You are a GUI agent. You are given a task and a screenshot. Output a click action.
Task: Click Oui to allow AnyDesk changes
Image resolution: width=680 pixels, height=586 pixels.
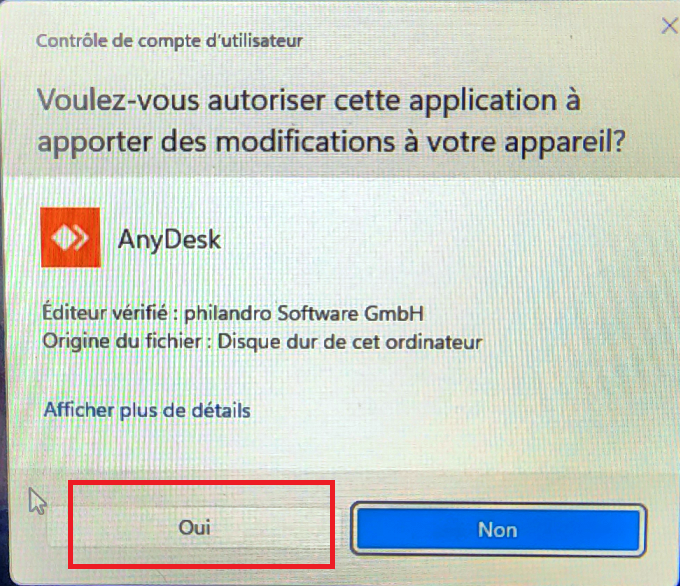pyautogui.click(x=195, y=527)
